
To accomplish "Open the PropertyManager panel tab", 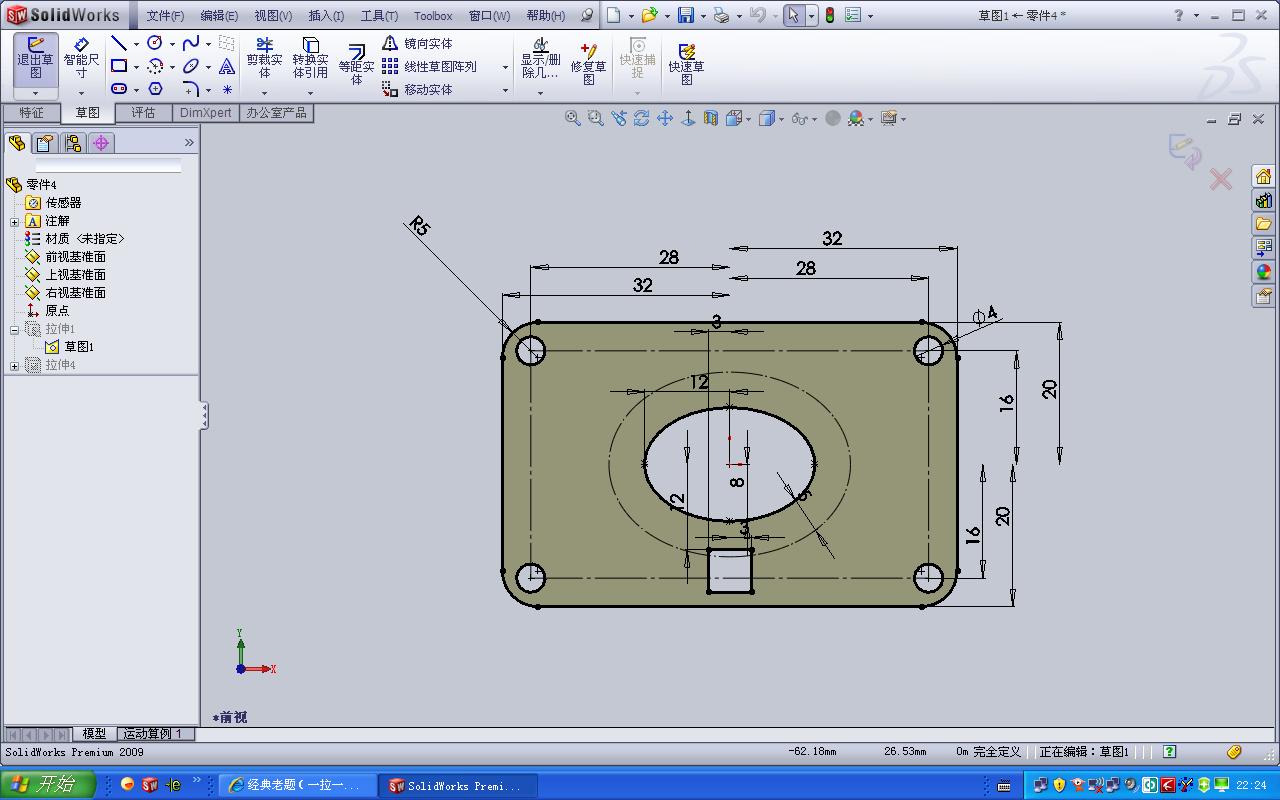I will pos(44,143).
